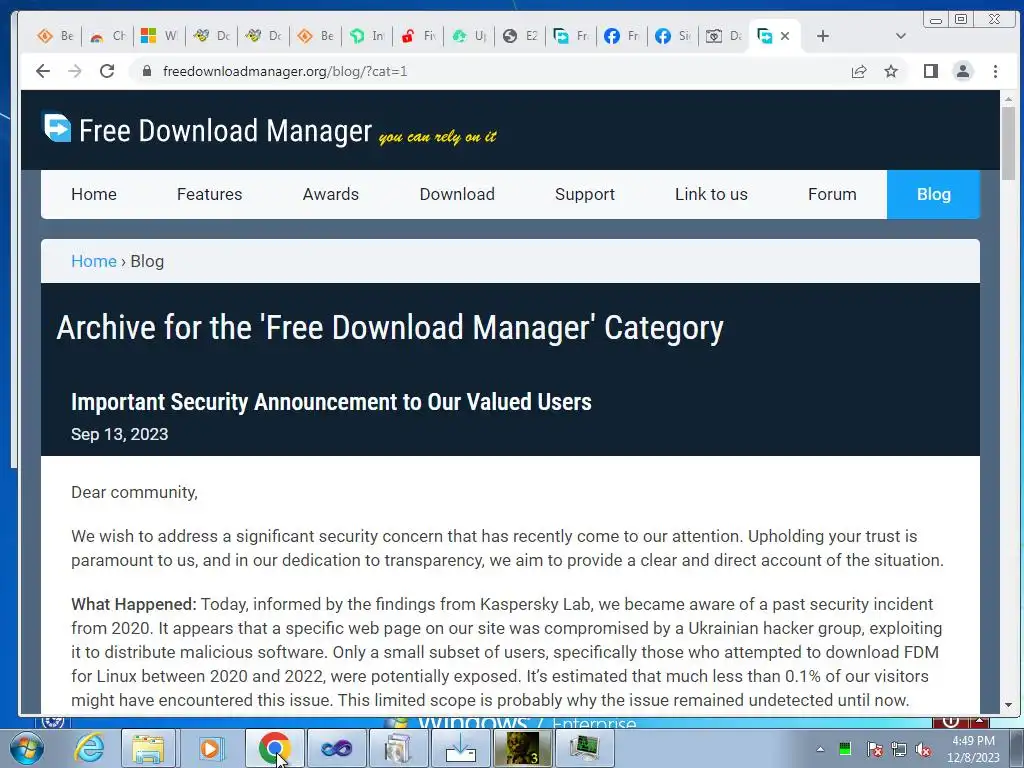
Task: Click the browser forward arrow
Action: pos(75,71)
